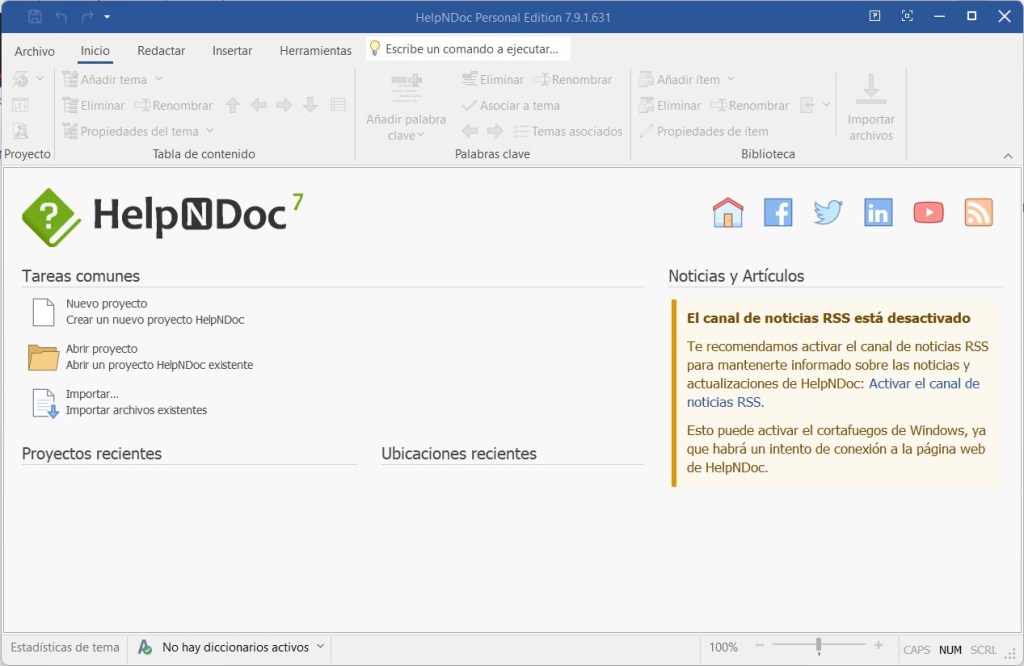1024x666 pixels.
Task: Open the YouTube icon
Action: pos(928,212)
